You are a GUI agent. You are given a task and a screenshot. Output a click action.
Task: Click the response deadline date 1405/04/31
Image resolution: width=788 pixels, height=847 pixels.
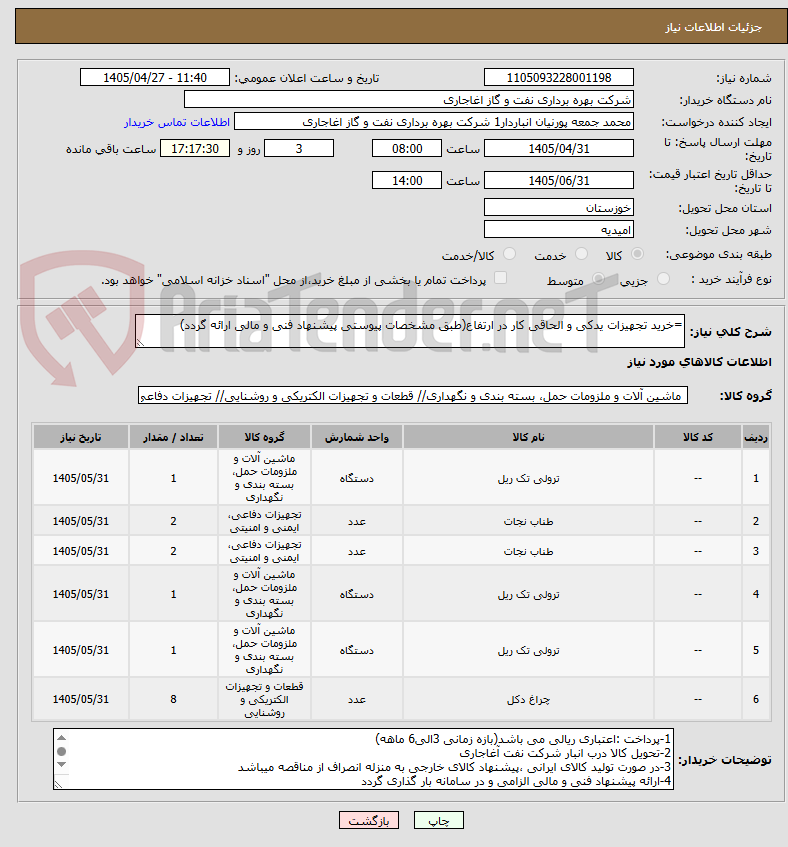tap(558, 149)
